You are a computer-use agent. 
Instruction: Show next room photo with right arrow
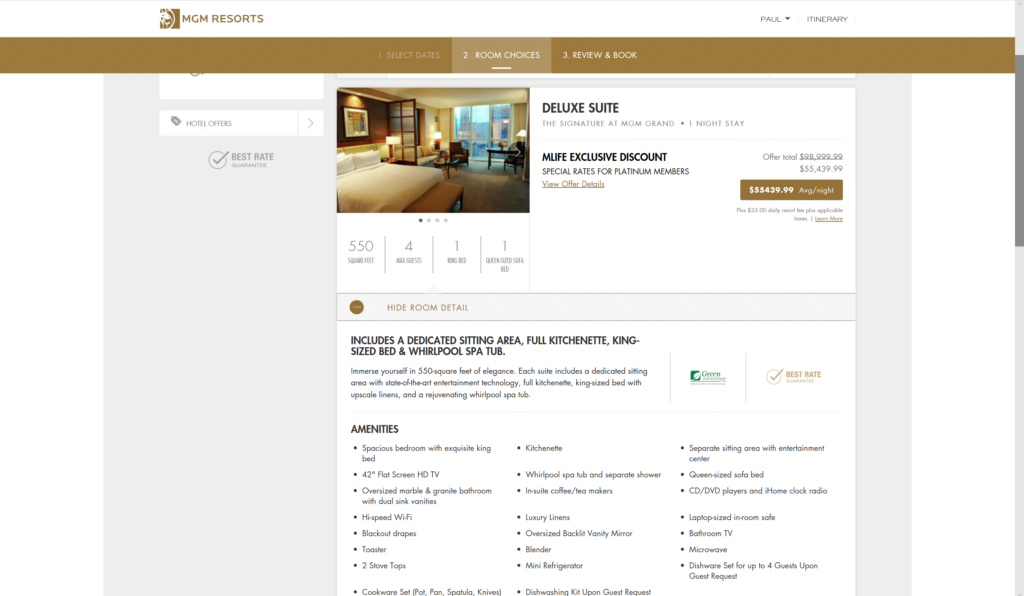coord(517,151)
